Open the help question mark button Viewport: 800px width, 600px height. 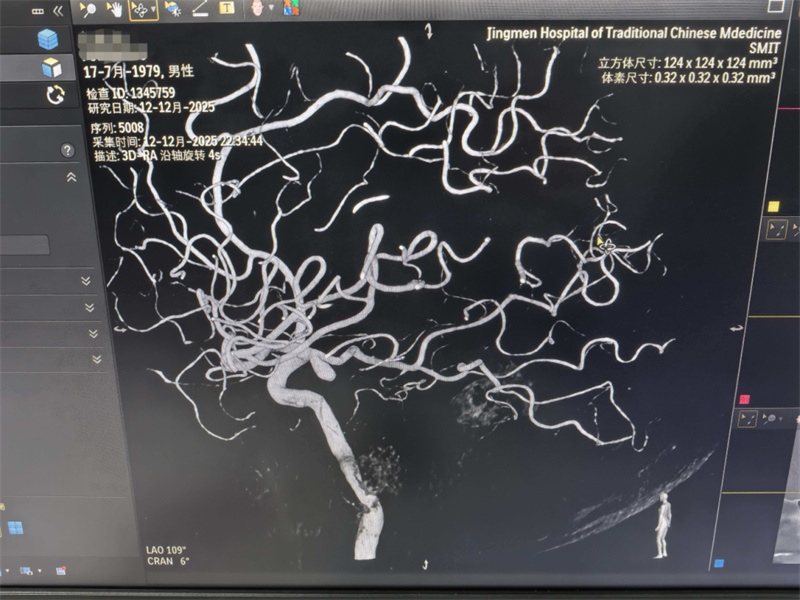67,151
